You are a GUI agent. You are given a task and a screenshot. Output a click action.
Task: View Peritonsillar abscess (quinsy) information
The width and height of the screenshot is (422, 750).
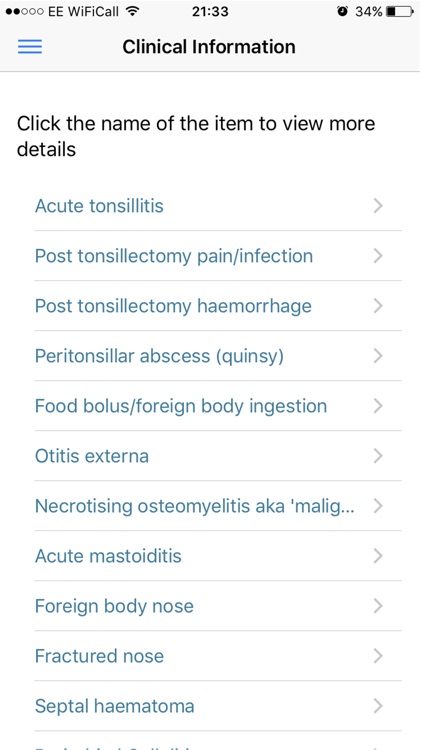tap(218, 356)
